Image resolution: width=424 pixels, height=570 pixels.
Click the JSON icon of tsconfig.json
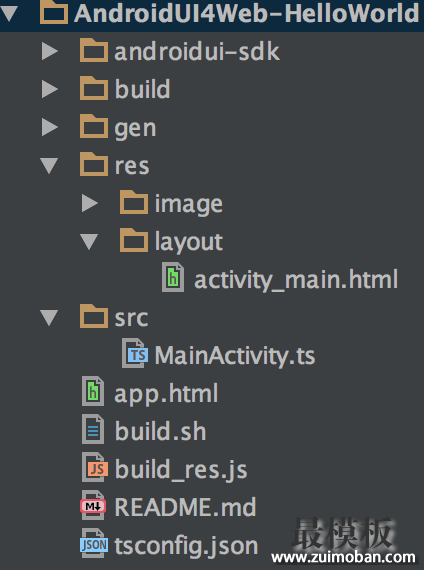tap(94, 543)
